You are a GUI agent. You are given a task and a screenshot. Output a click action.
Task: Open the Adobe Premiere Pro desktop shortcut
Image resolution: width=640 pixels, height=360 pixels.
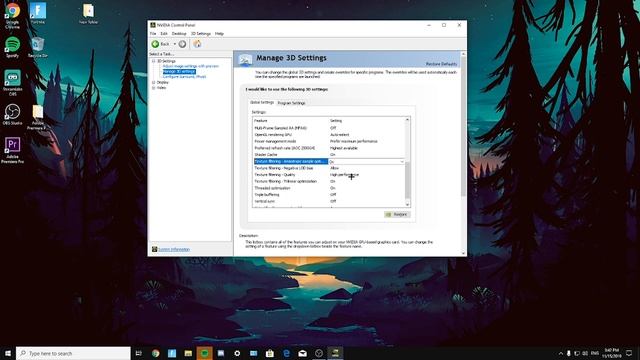click(x=12, y=150)
